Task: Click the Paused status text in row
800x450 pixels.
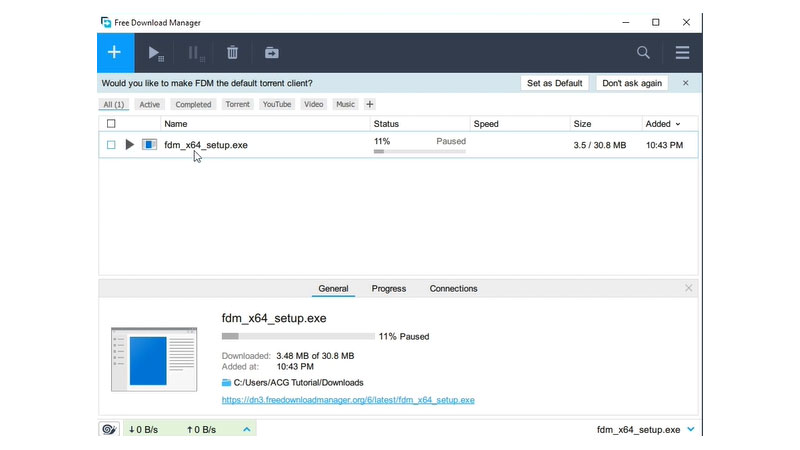Action: pyautogui.click(x=451, y=141)
